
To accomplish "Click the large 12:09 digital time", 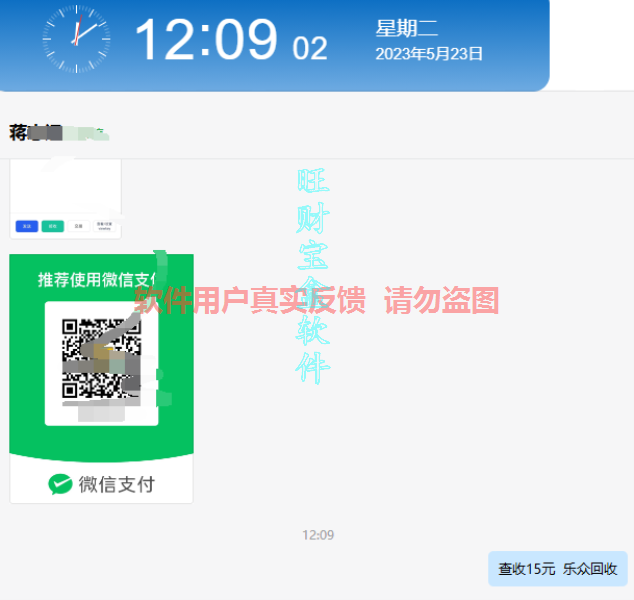I will click(x=206, y=41).
